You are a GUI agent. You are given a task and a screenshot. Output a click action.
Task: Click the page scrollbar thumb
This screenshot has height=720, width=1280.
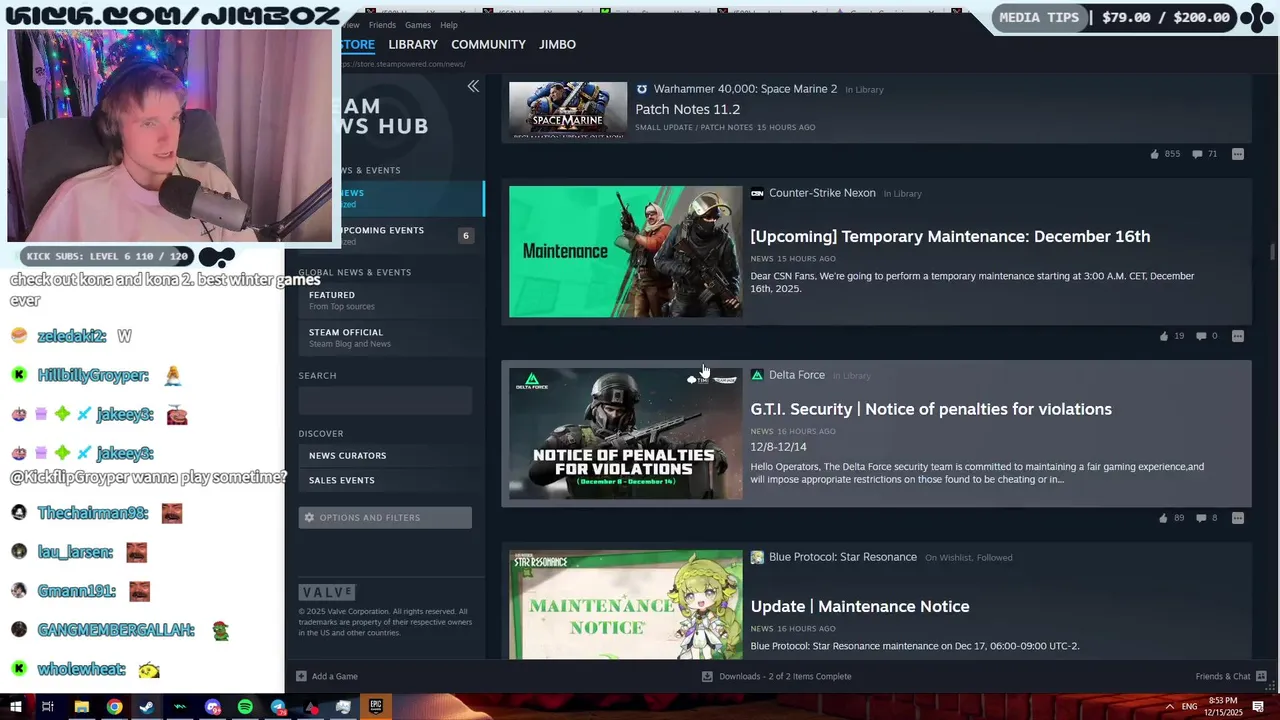point(1272,251)
